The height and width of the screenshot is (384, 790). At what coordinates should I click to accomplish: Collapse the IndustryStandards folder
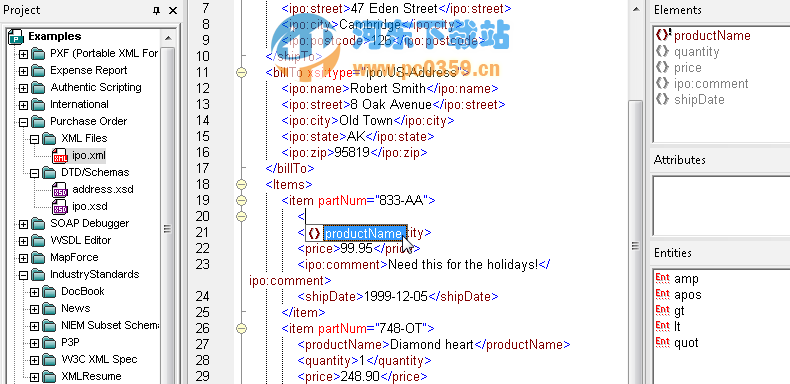coord(23,275)
